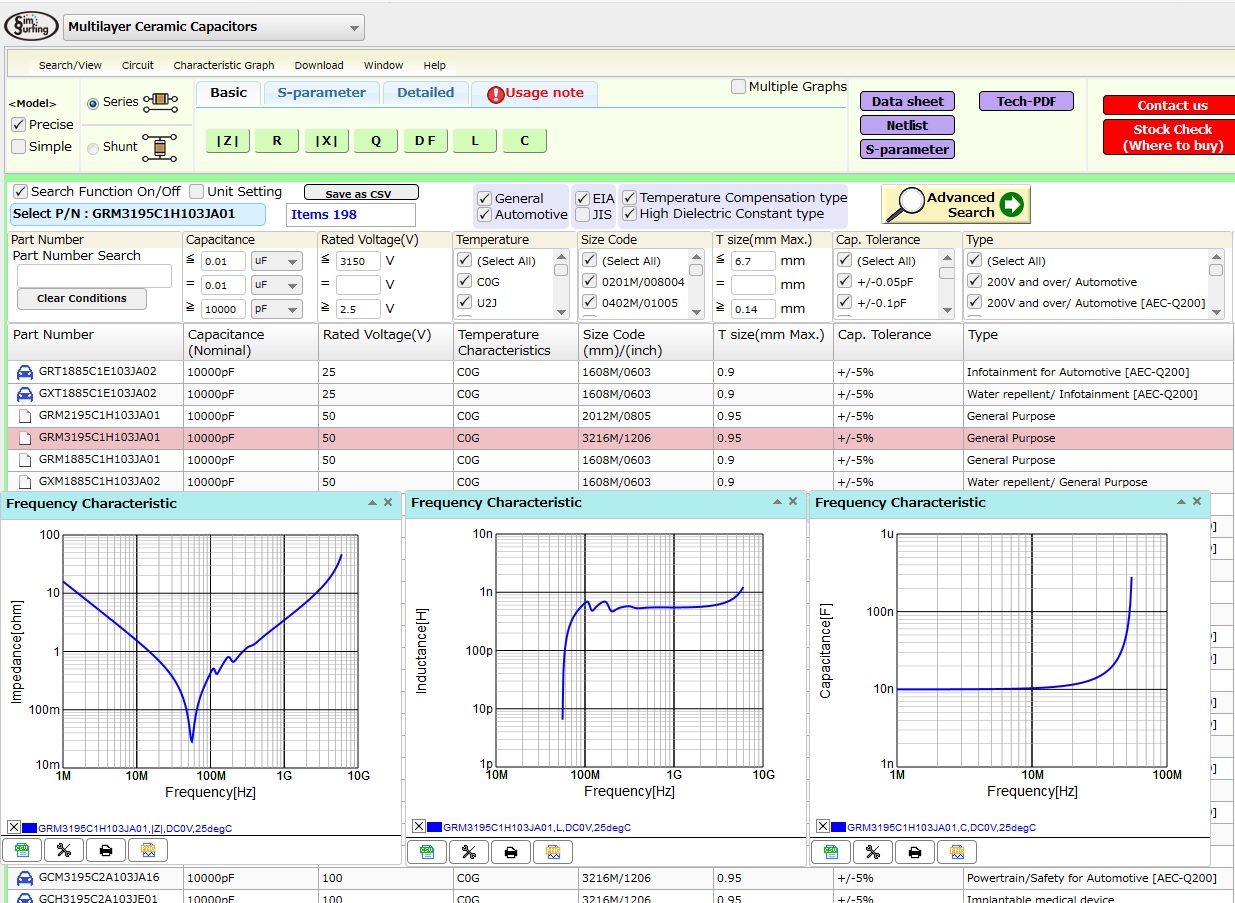Enable the Unit Setting checkbox

click(x=197, y=191)
